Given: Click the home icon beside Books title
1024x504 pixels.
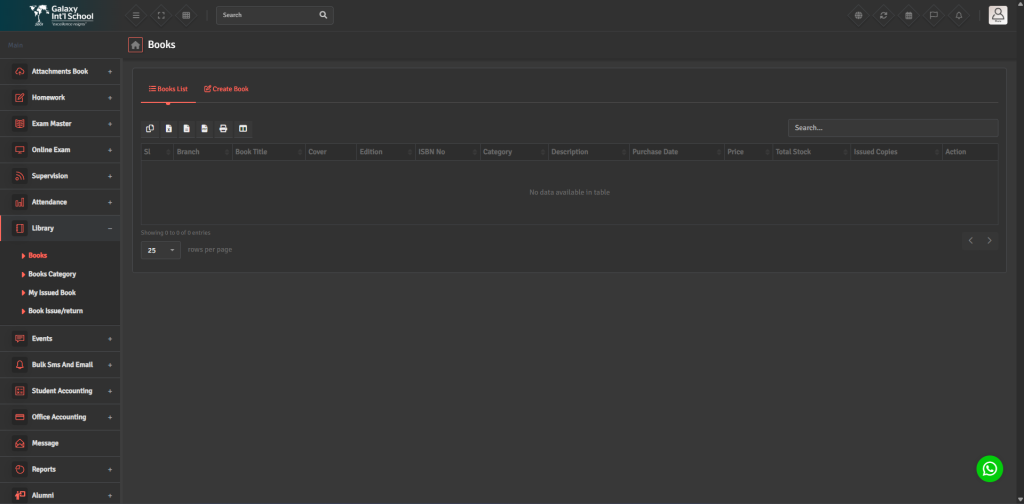Looking at the screenshot, I should 135,45.
